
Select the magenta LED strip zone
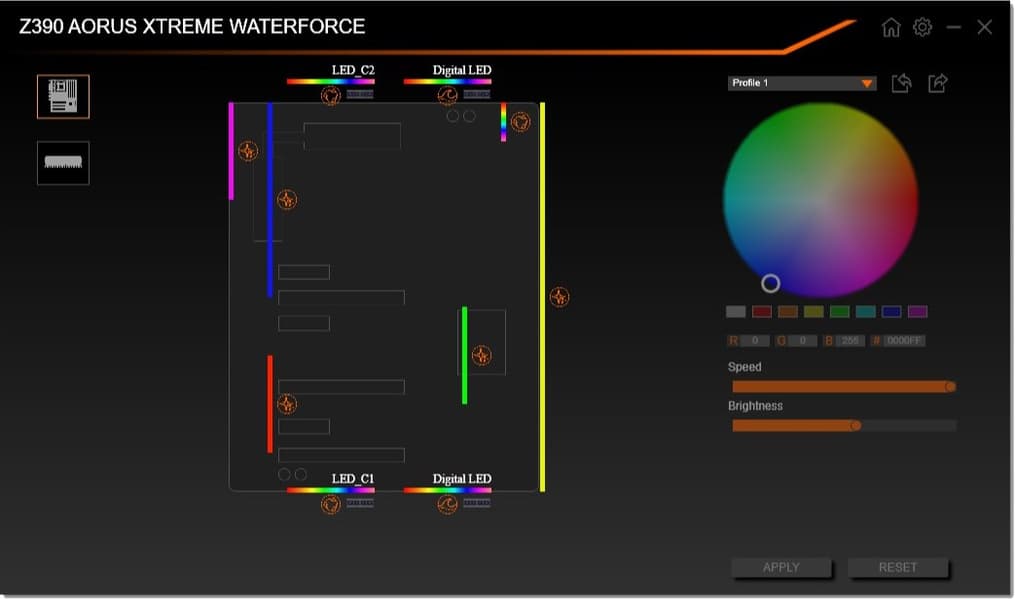coord(231,151)
